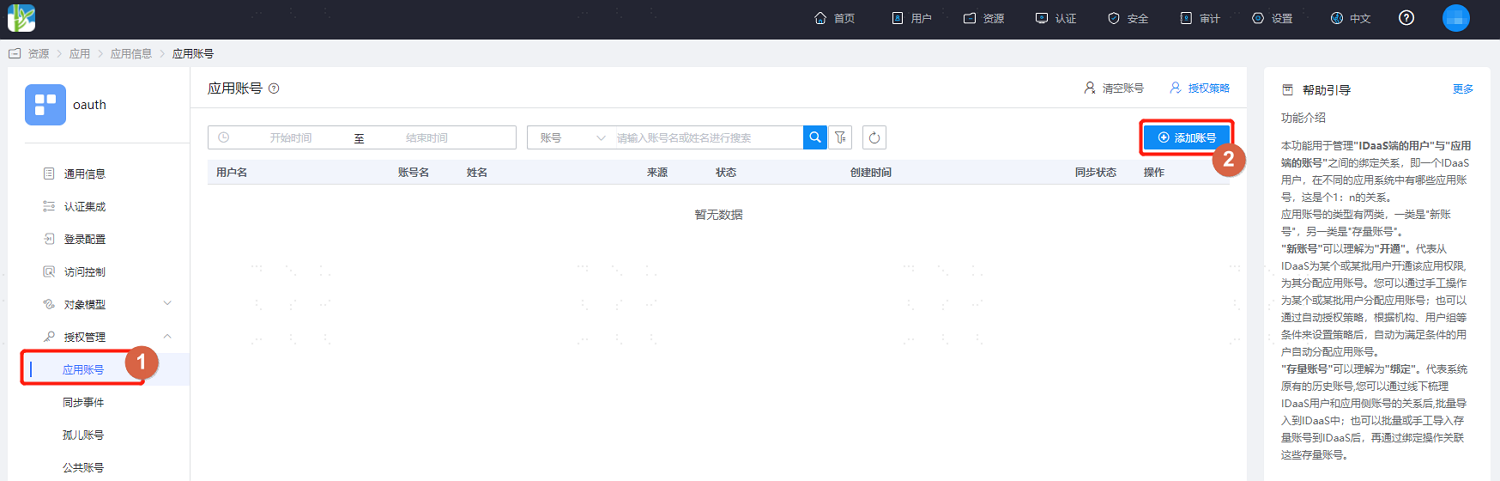Click the oauth application icon

point(45,104)
